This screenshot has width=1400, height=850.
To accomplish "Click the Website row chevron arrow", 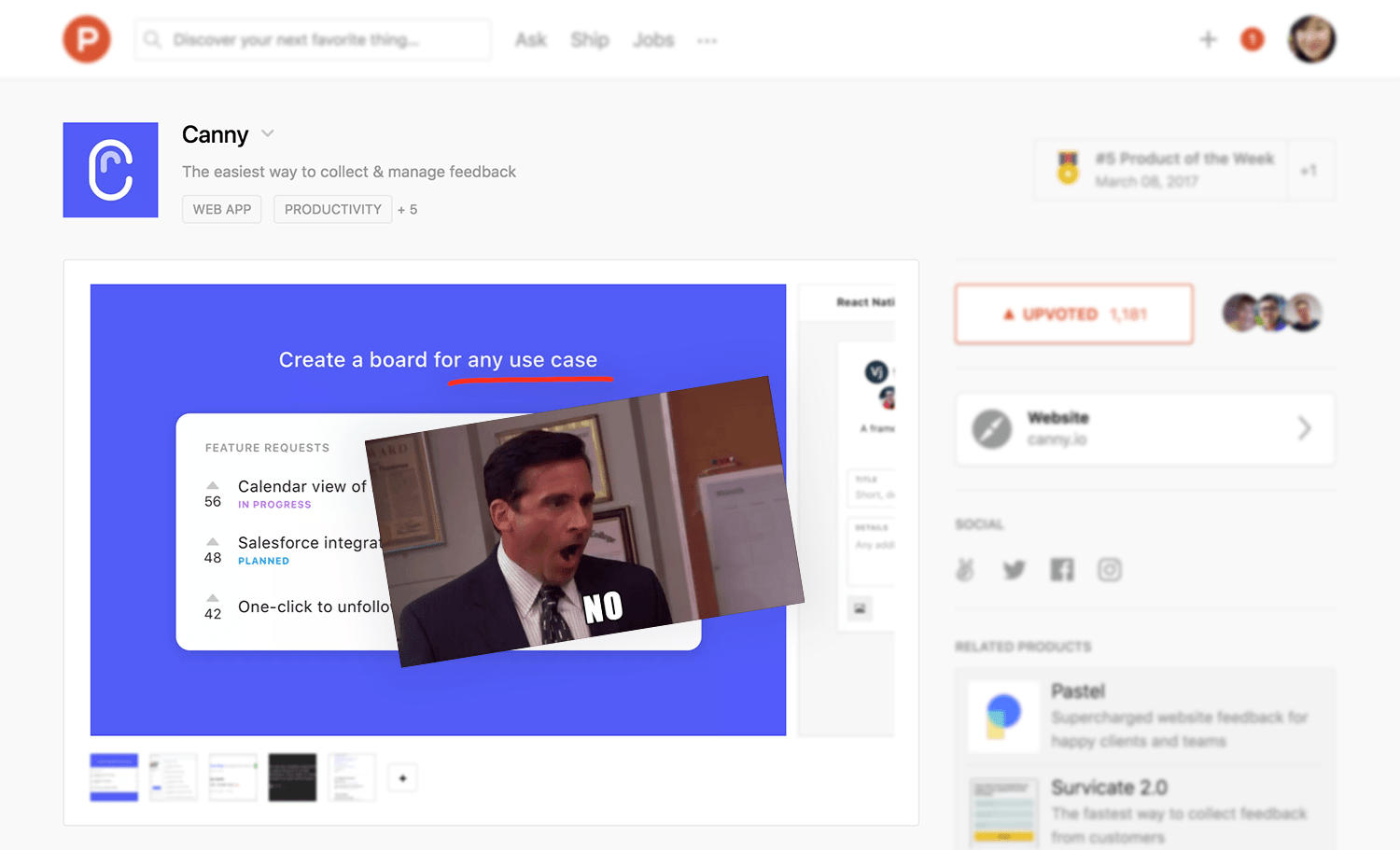I will 1304,428.
